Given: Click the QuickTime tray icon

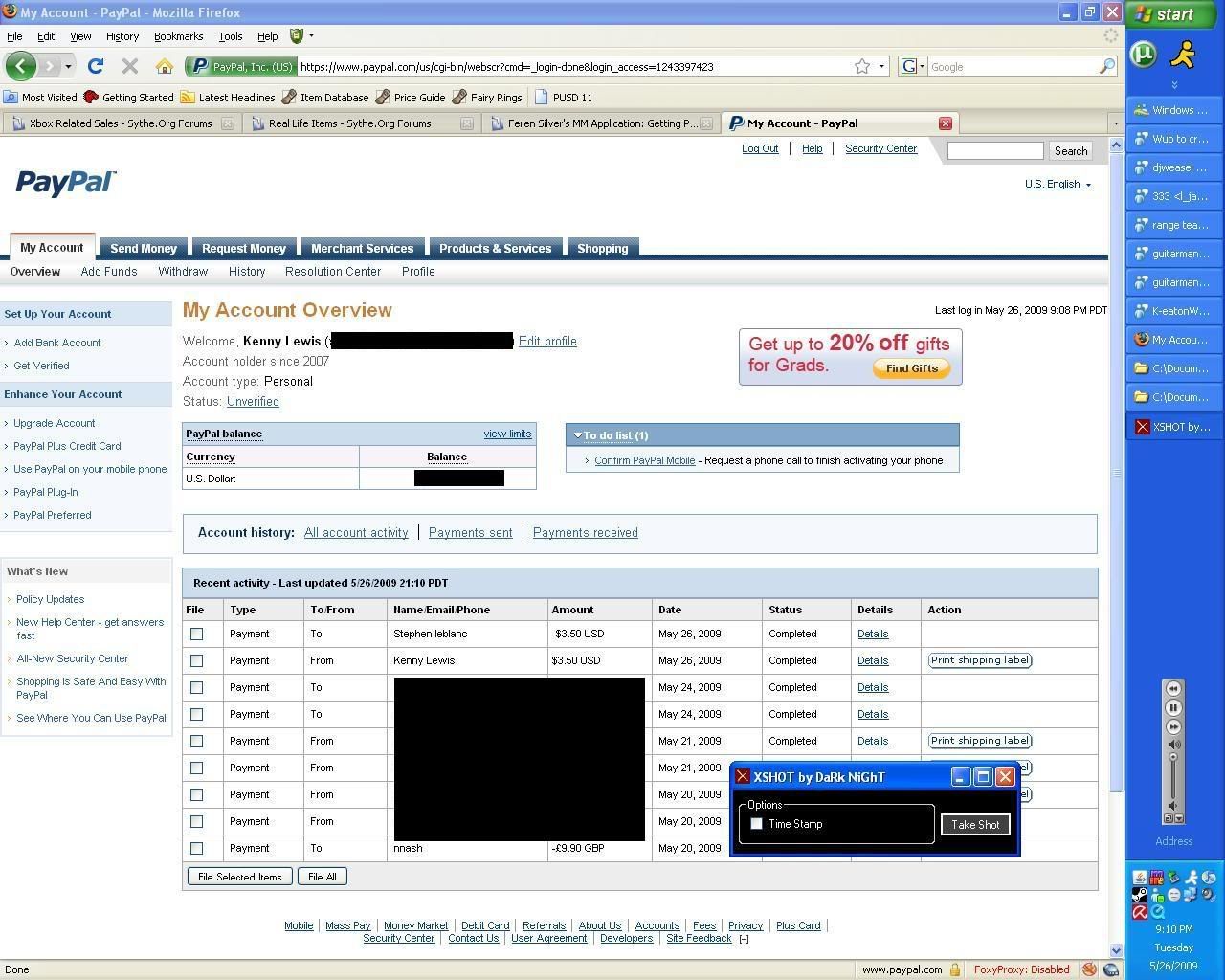Looking at the screenshot, I should click(1157, 912).
